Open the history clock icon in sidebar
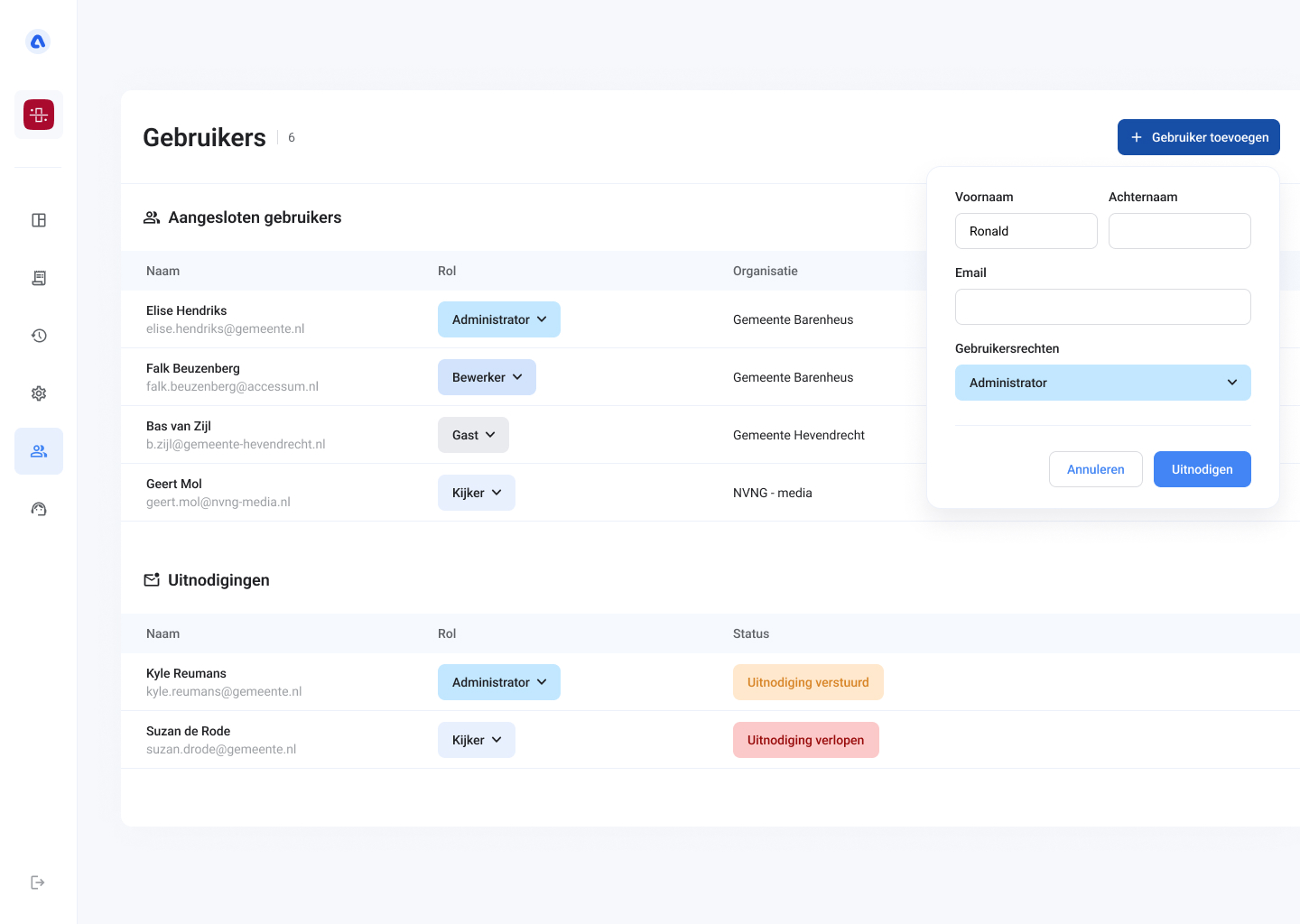 (39, 336)
